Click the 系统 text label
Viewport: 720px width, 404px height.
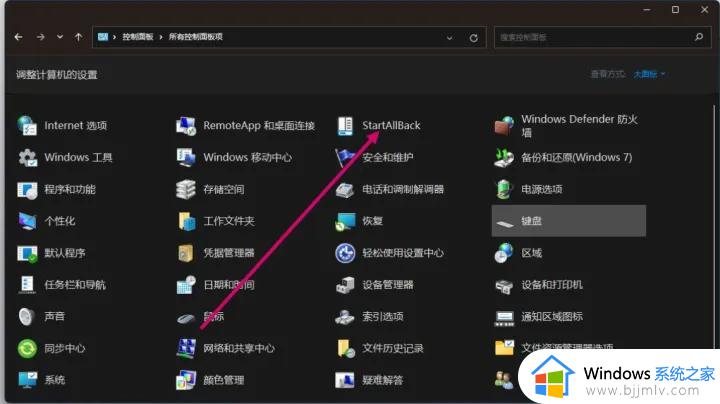click(x=54, y=380)
